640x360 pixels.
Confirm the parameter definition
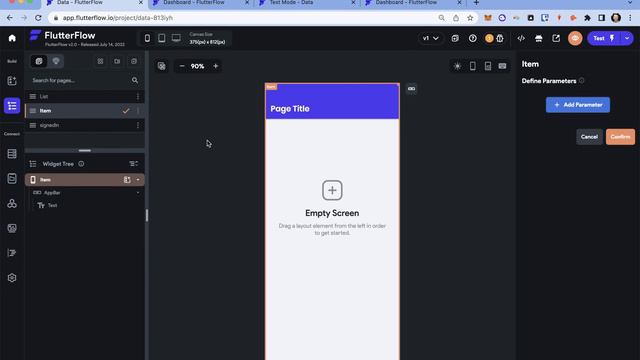[620, 137]
